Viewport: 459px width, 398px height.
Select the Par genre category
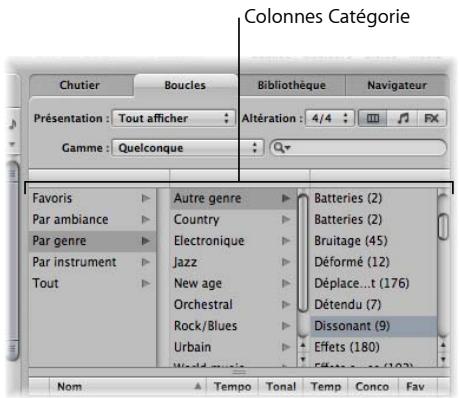tap(92, 241)
